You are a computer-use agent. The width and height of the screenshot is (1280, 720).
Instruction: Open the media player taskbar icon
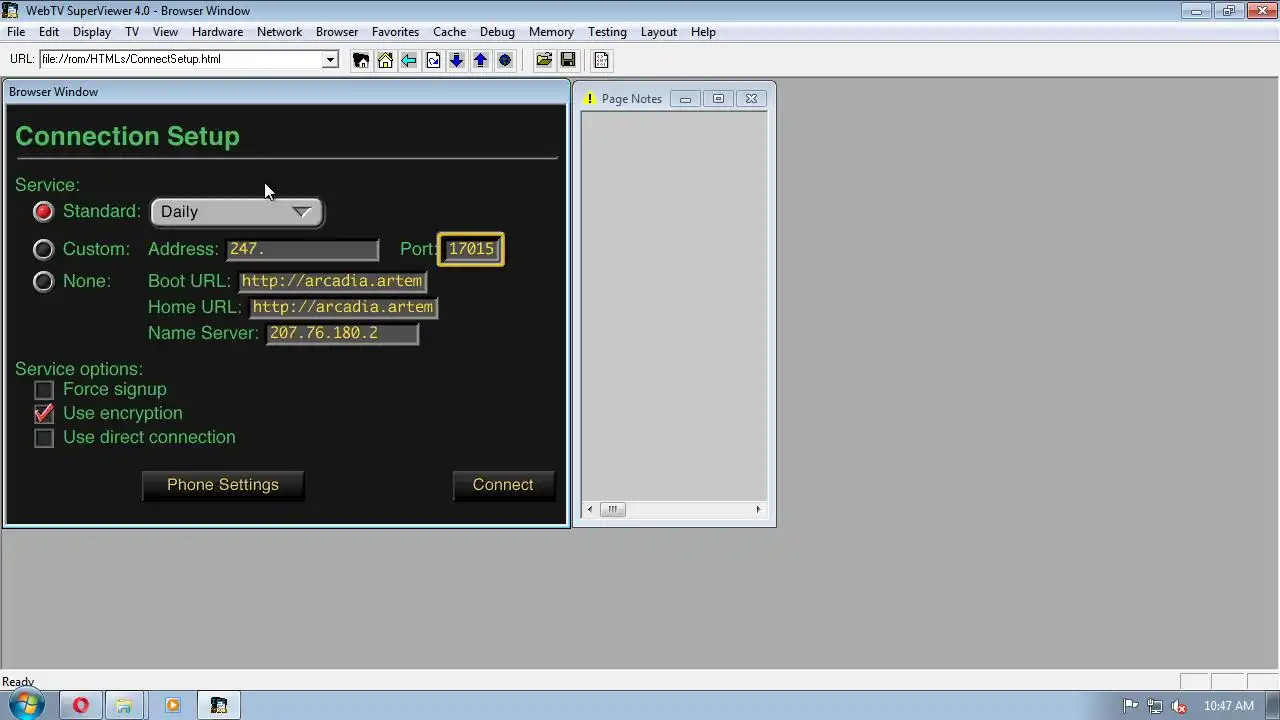[172, 705]
